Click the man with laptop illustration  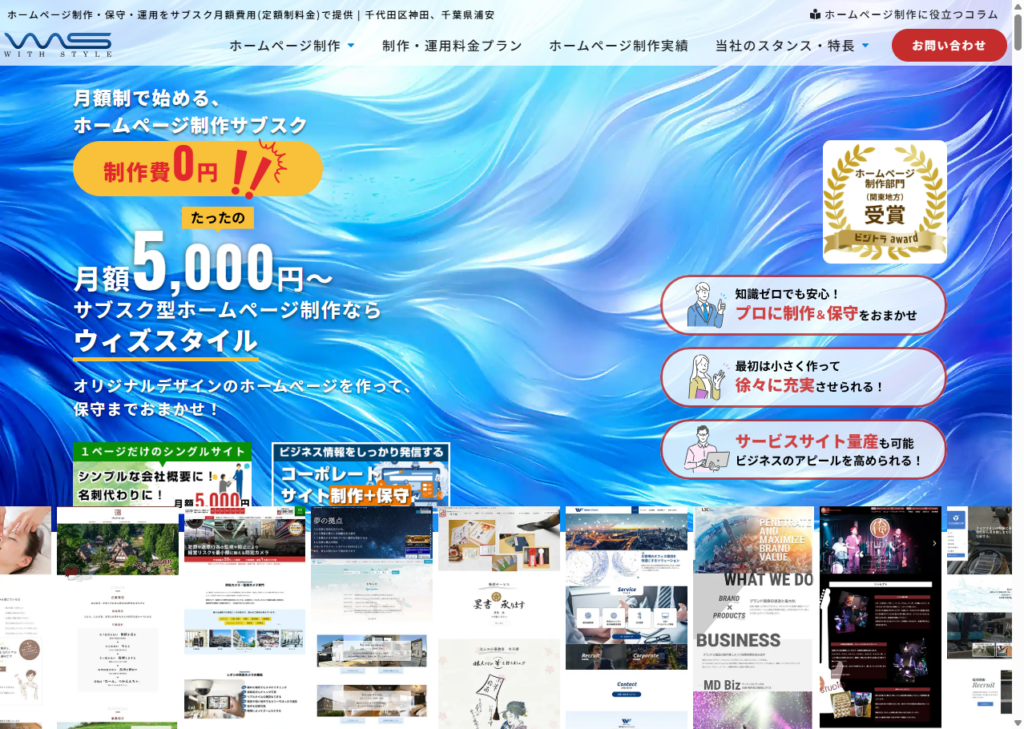[x=706, y=449]
